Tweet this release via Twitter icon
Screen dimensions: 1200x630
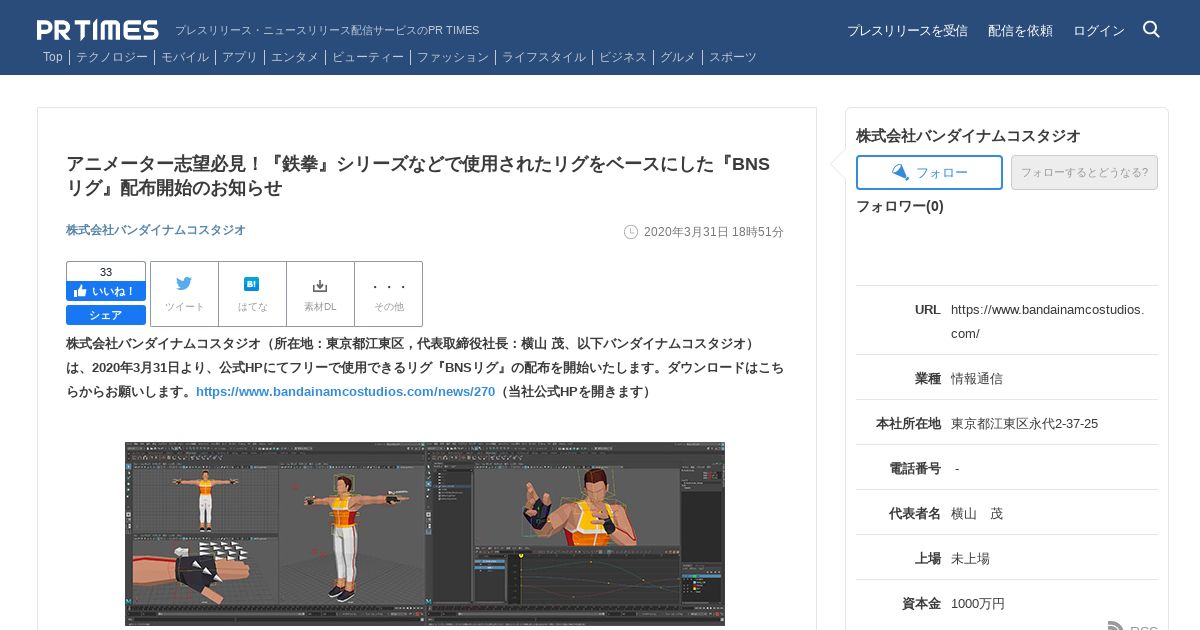point(184,294)
